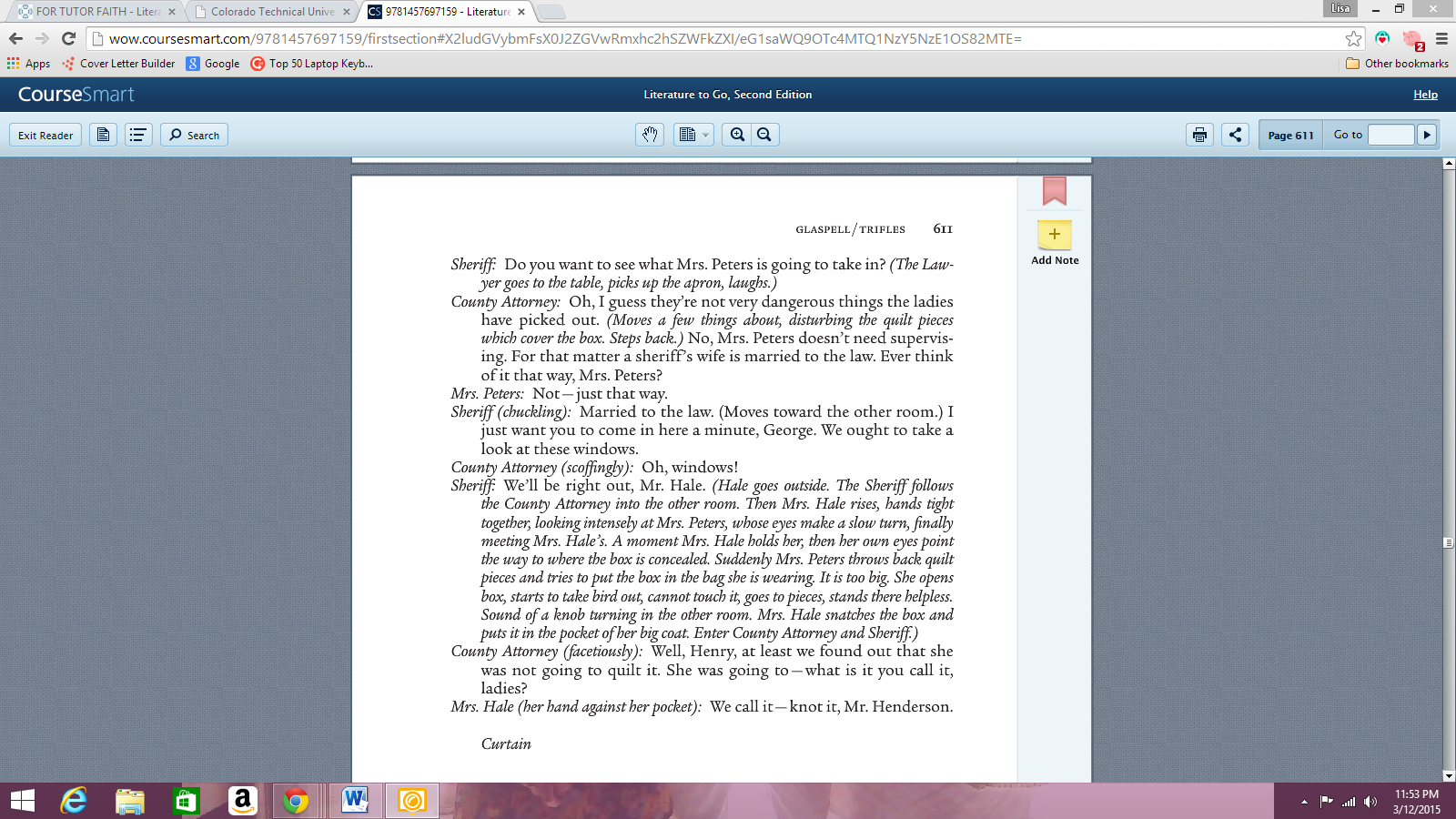Close the Colorado Technical University tab
The image size is (1456, 819).
[347, 12]
